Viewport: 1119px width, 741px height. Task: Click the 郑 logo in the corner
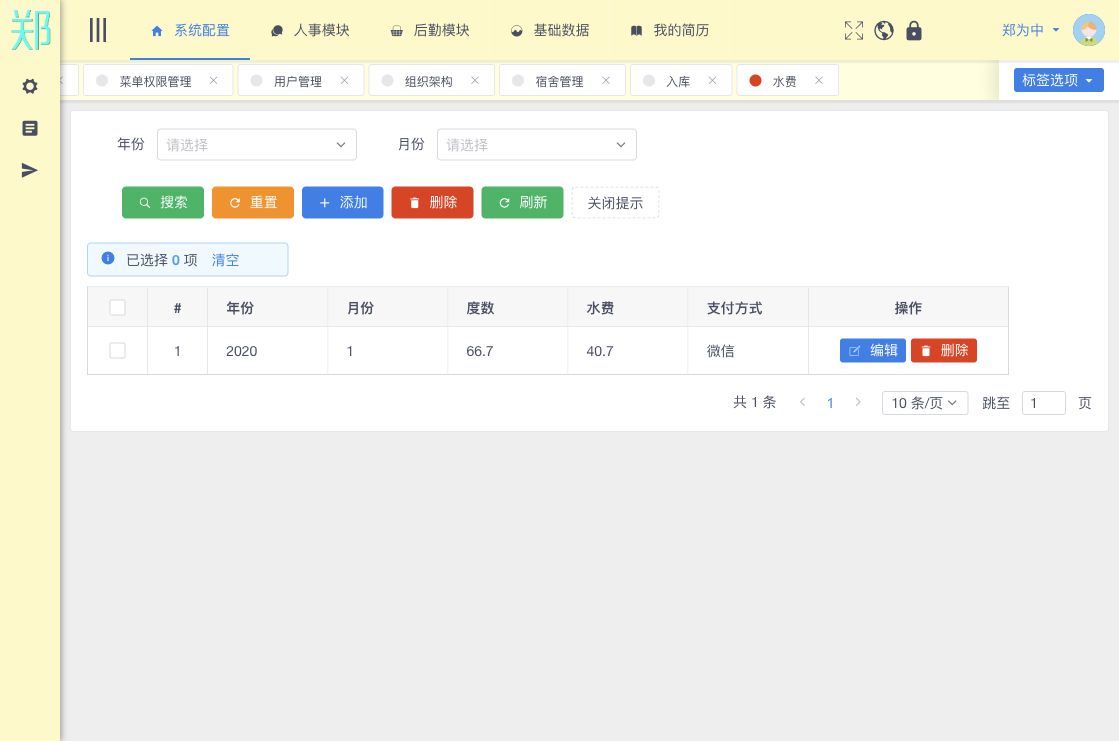point(31,30)
